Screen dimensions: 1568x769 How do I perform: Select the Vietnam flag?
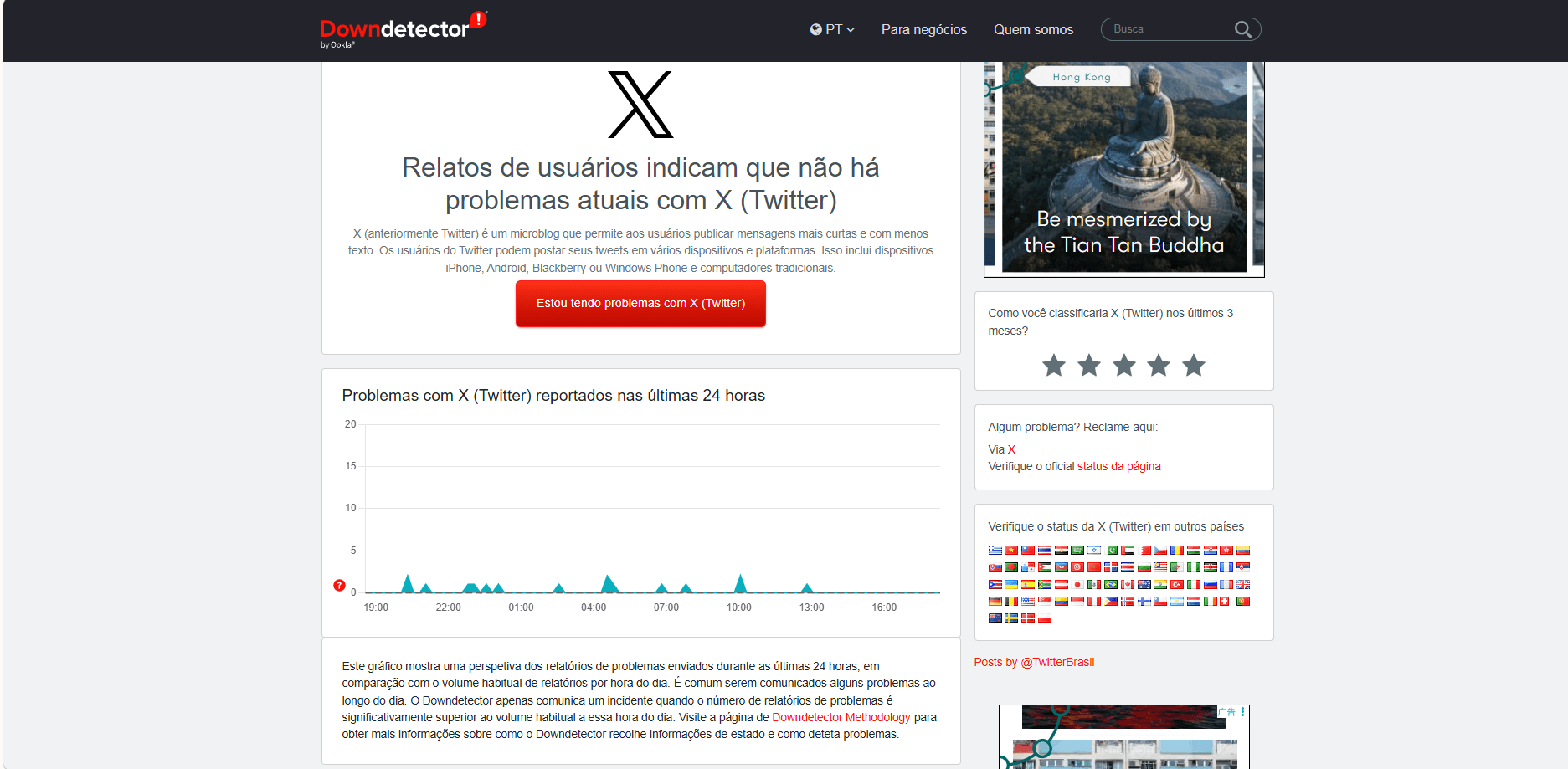pyautogui.click(x=1011, y=551)
